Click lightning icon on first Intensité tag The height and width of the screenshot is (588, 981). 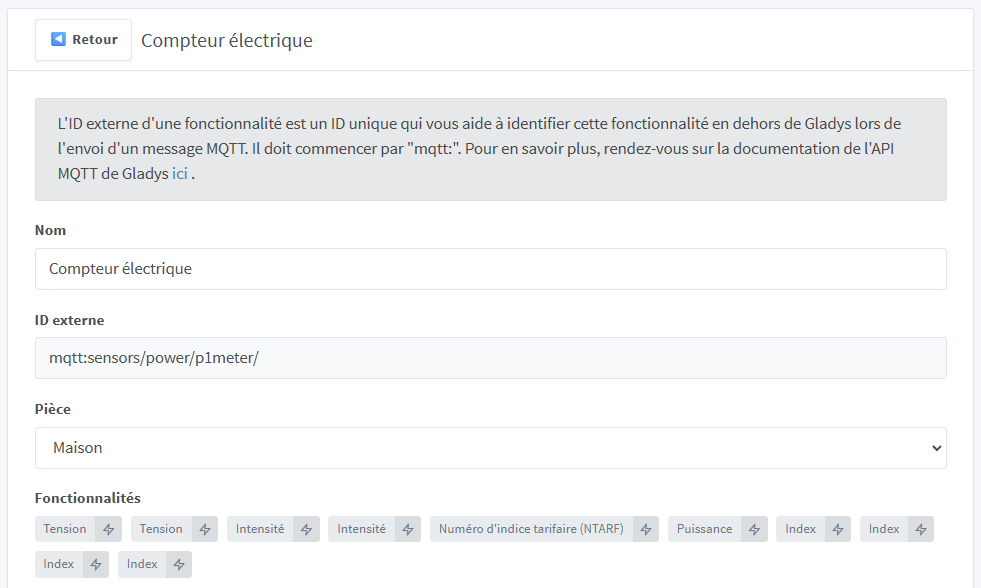pos(306,529)
